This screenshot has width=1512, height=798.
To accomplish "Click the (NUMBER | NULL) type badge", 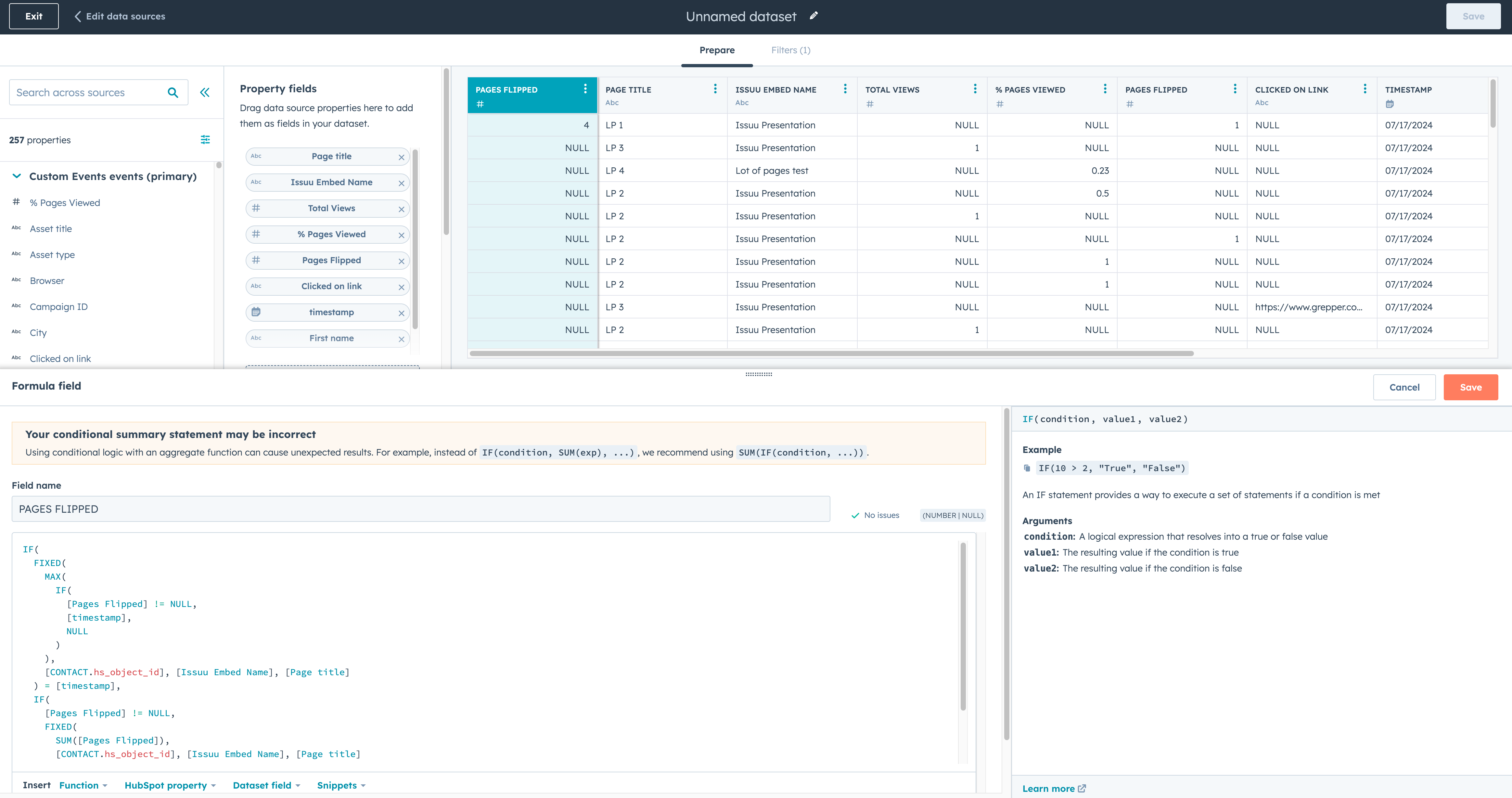I will [x=952, y=515].
